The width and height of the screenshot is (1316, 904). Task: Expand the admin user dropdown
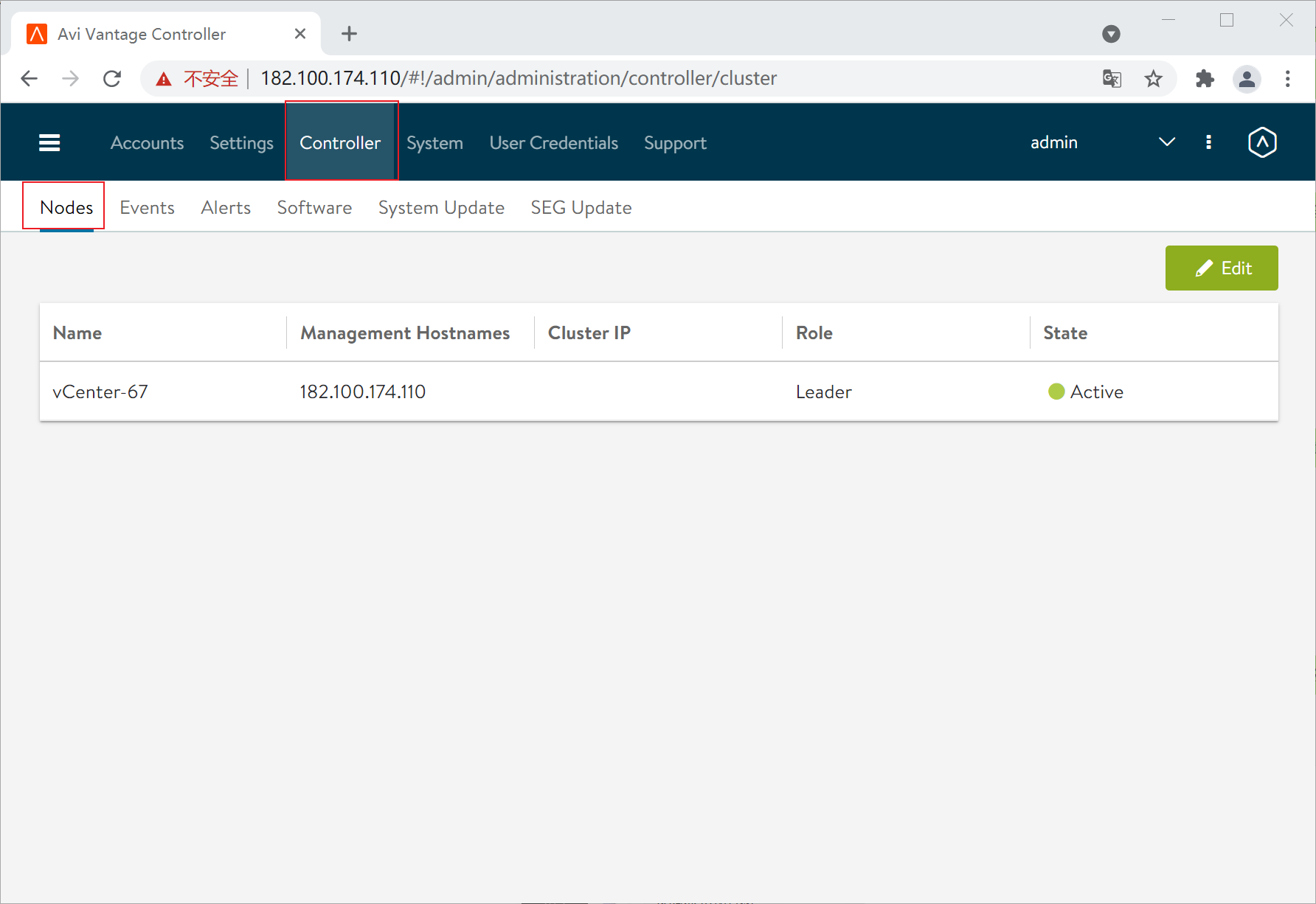coord(1166,142)
